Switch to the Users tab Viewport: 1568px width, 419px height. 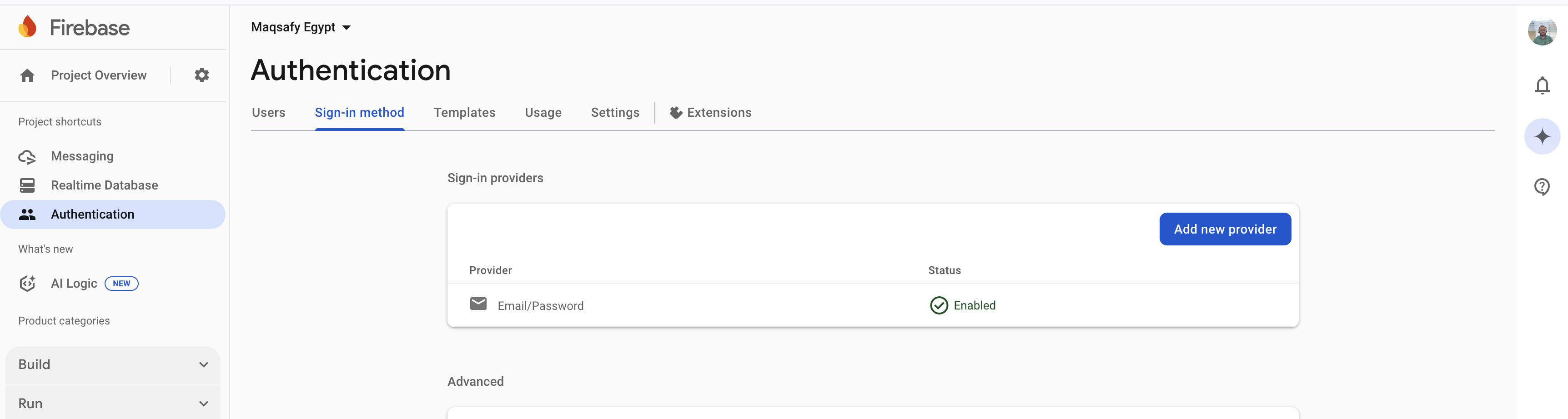click(x=268, y=113)
